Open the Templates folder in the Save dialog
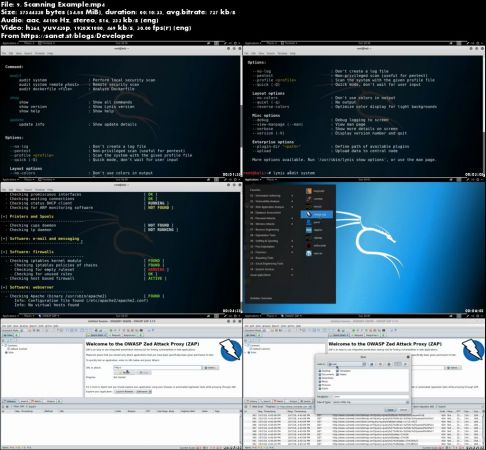This screenshot has width=486, height=450. tap(343, 371)
